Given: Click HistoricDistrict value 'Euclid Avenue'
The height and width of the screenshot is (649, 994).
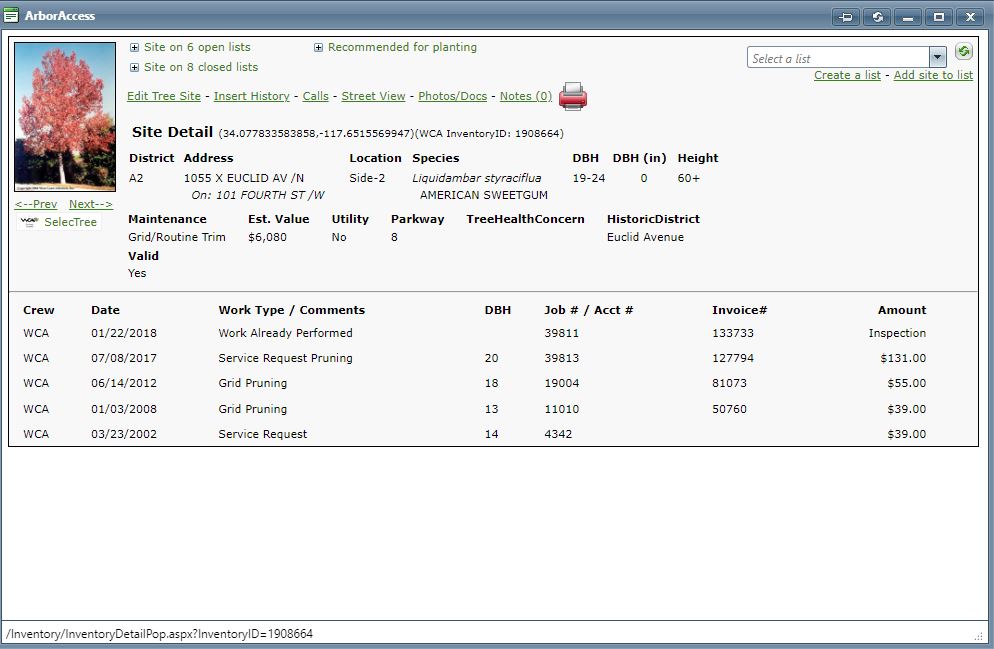Looking at the screenshot, I should (645, 237).
